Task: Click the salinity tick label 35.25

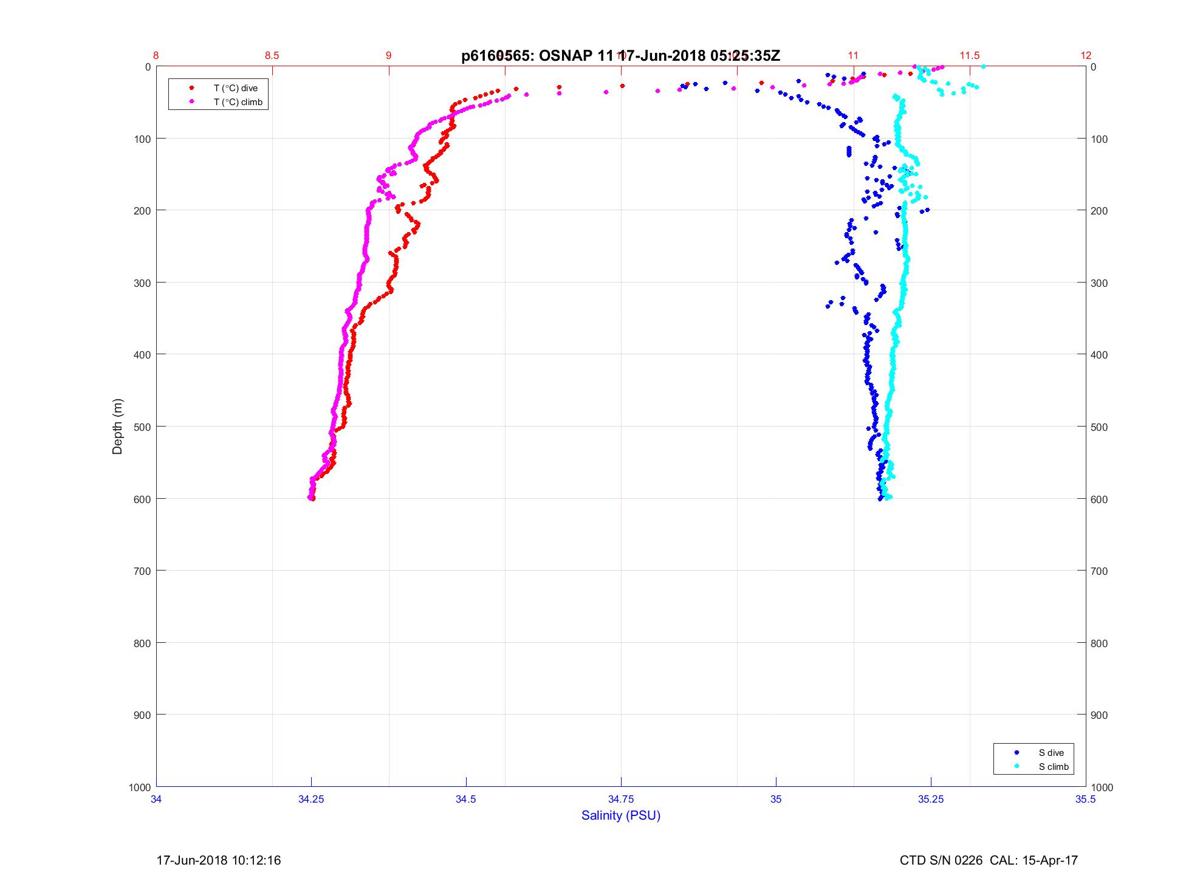Action: point(931,799)
